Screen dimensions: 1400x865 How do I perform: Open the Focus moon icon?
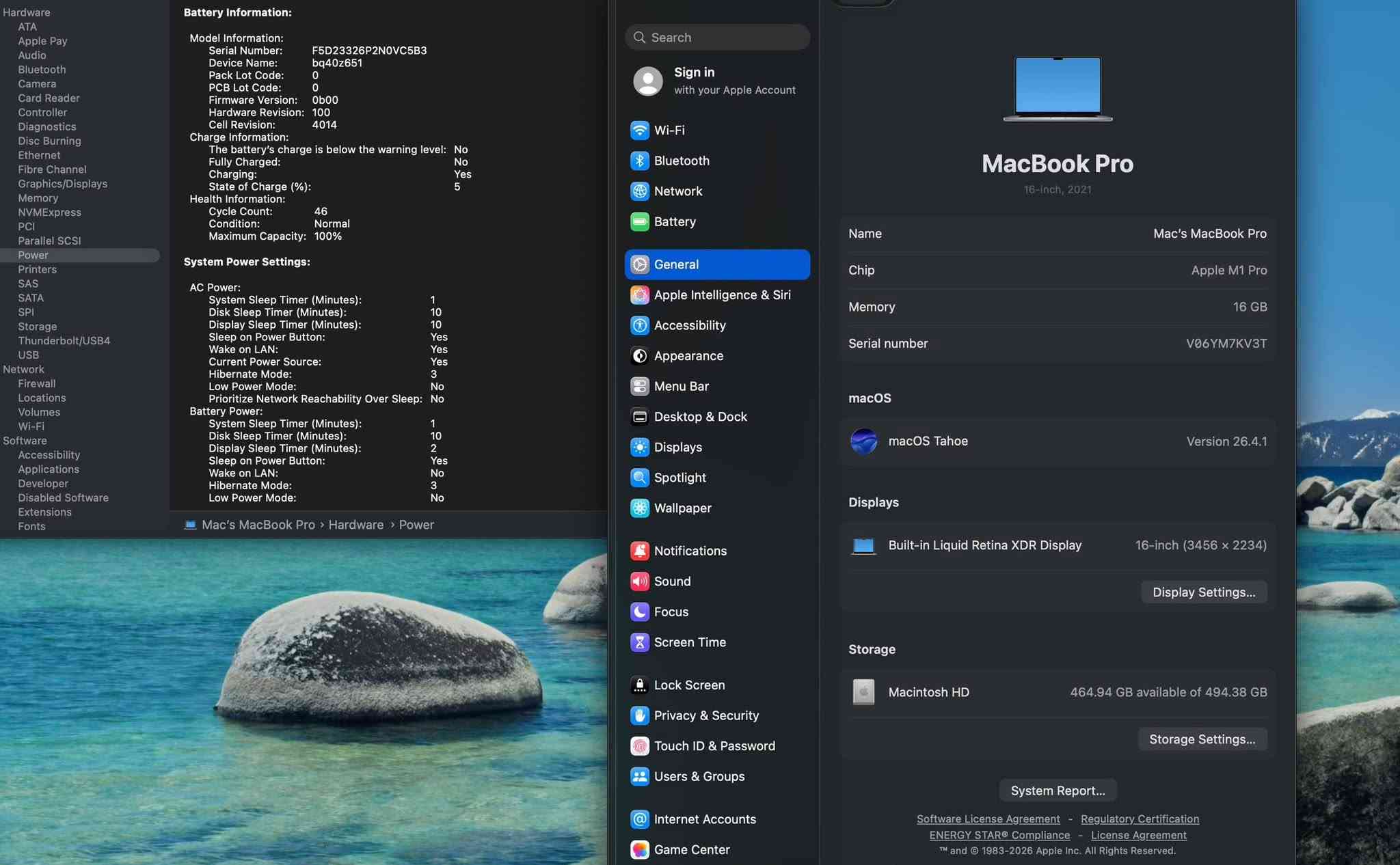tap(639, 612)
